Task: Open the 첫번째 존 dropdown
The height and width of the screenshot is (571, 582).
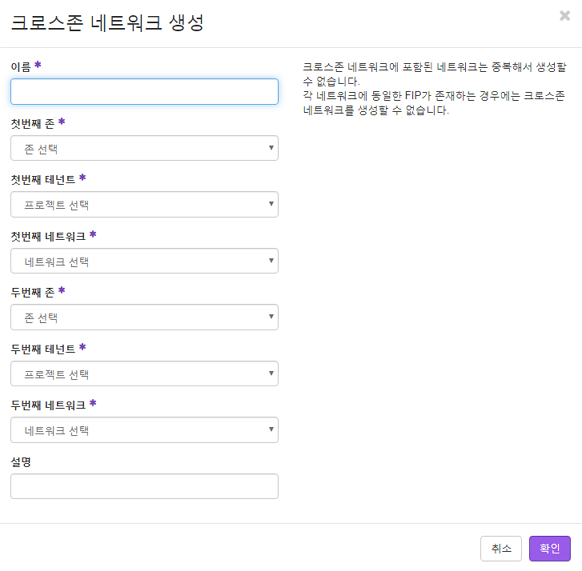Action: 144,148
